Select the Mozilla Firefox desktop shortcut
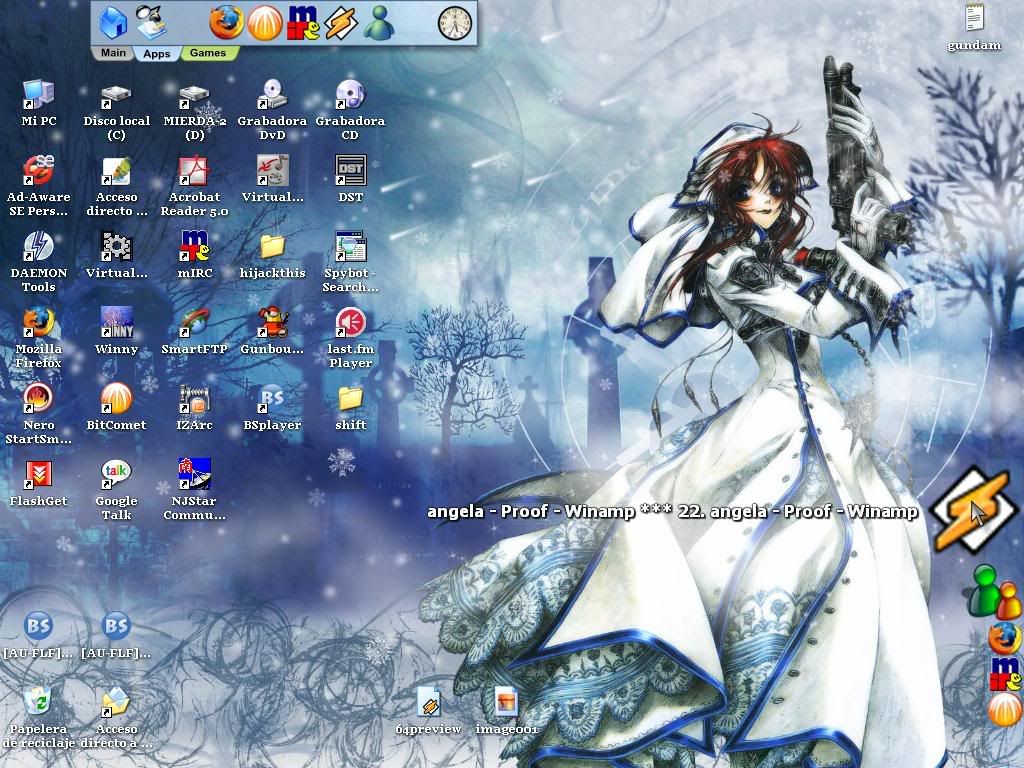 click(x=39, y=338)
